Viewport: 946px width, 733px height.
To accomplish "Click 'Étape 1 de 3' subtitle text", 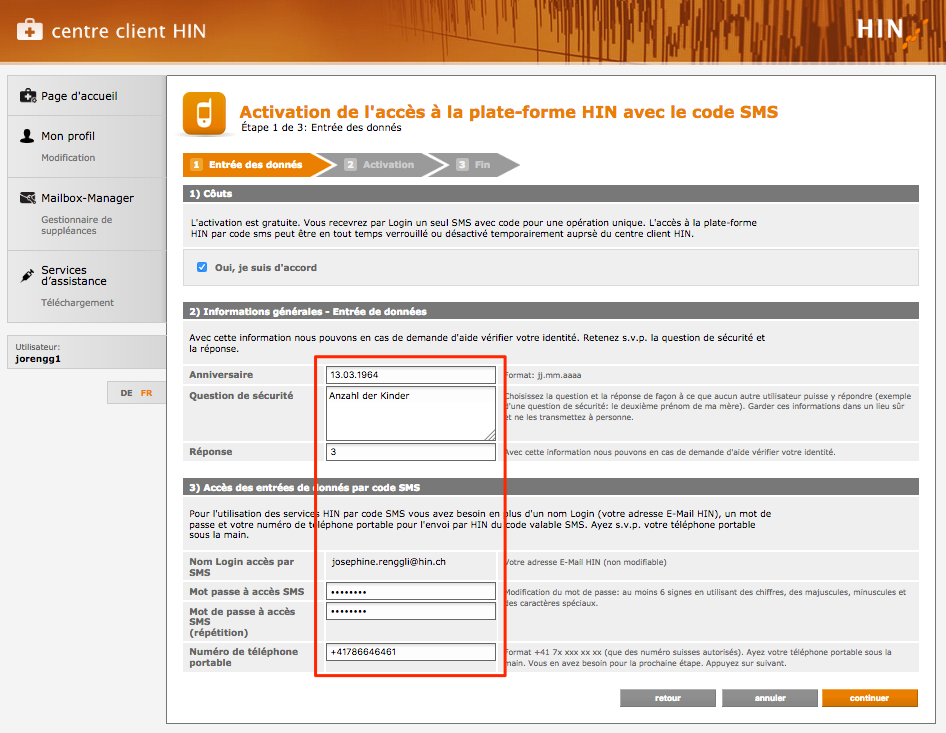I will point(322,127).
